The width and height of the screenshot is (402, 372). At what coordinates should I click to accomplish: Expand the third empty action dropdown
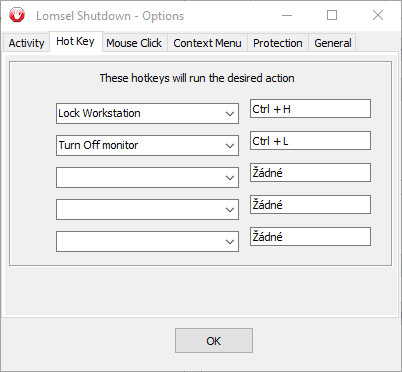pyautogui.click(x=147, y=177)
